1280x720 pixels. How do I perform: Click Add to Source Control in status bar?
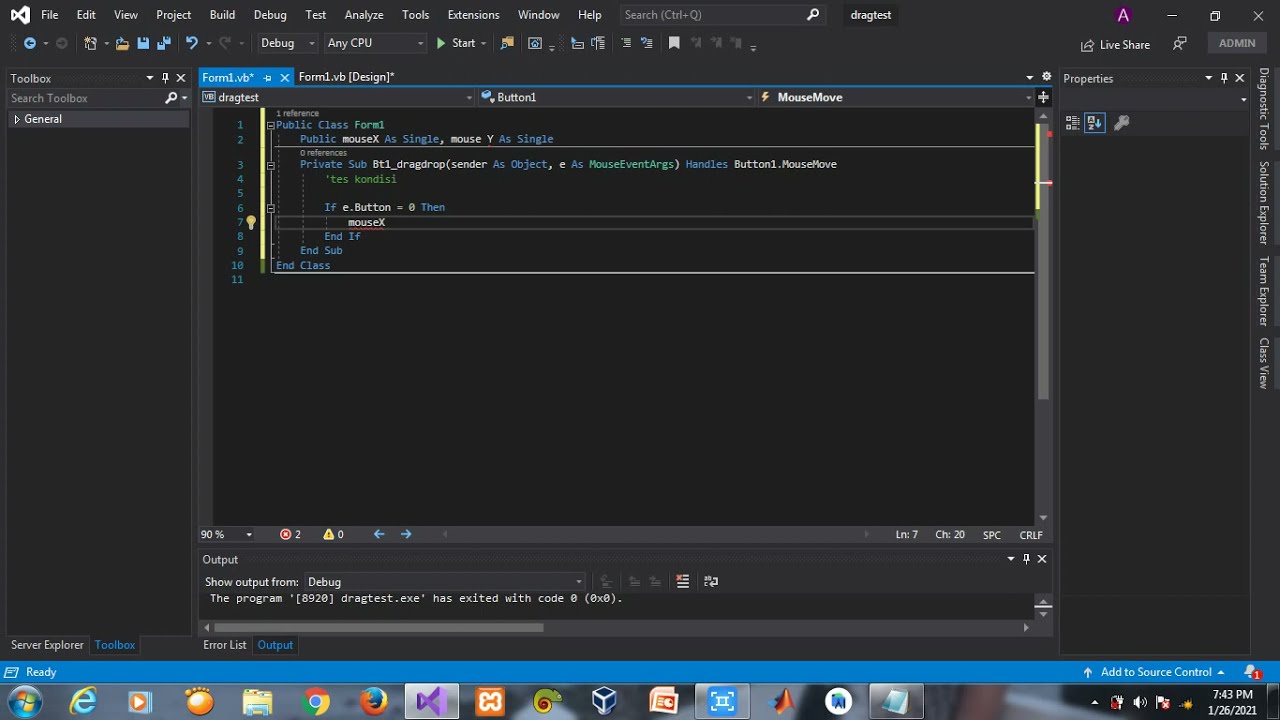1155,672
